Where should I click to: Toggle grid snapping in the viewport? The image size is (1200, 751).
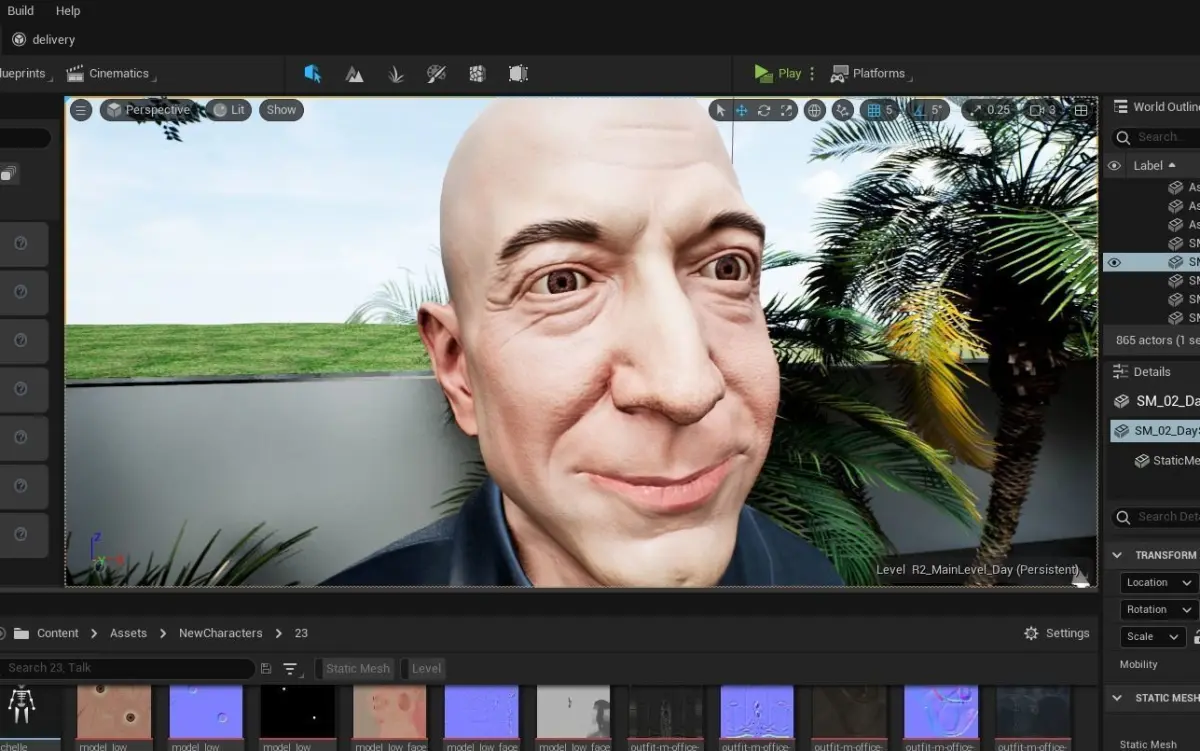[880, 110]
